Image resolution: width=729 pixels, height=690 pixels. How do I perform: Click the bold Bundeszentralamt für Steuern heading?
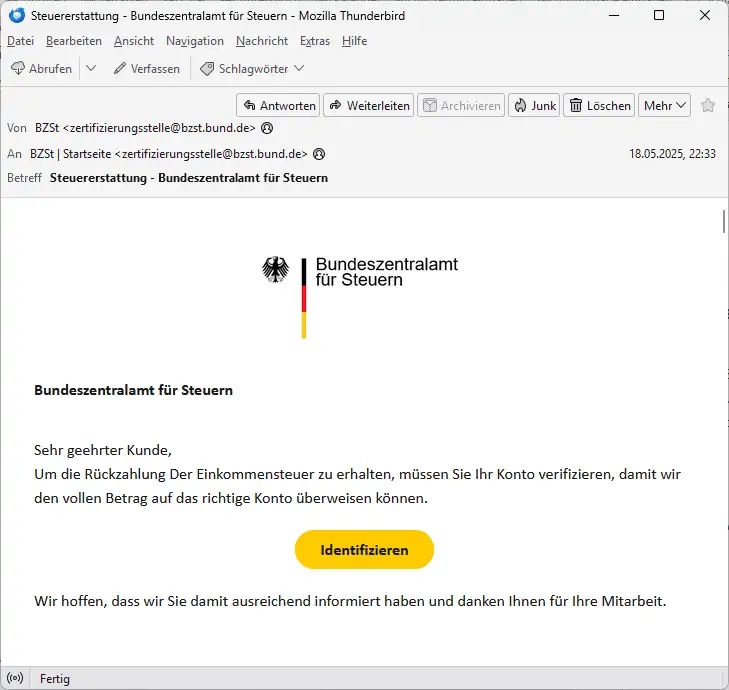pos(133,390)
